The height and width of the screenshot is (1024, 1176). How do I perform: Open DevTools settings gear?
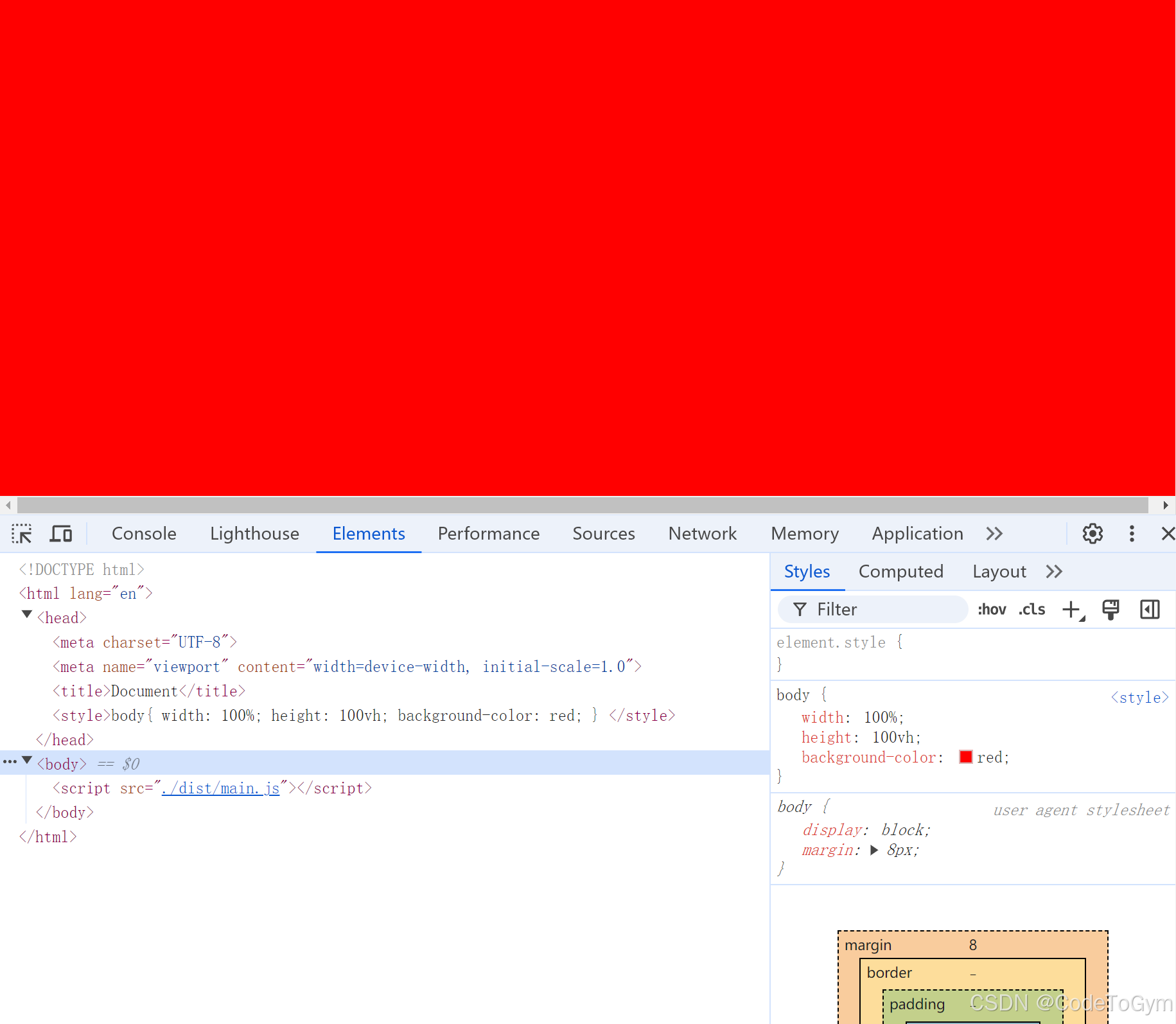point(1093,533)
